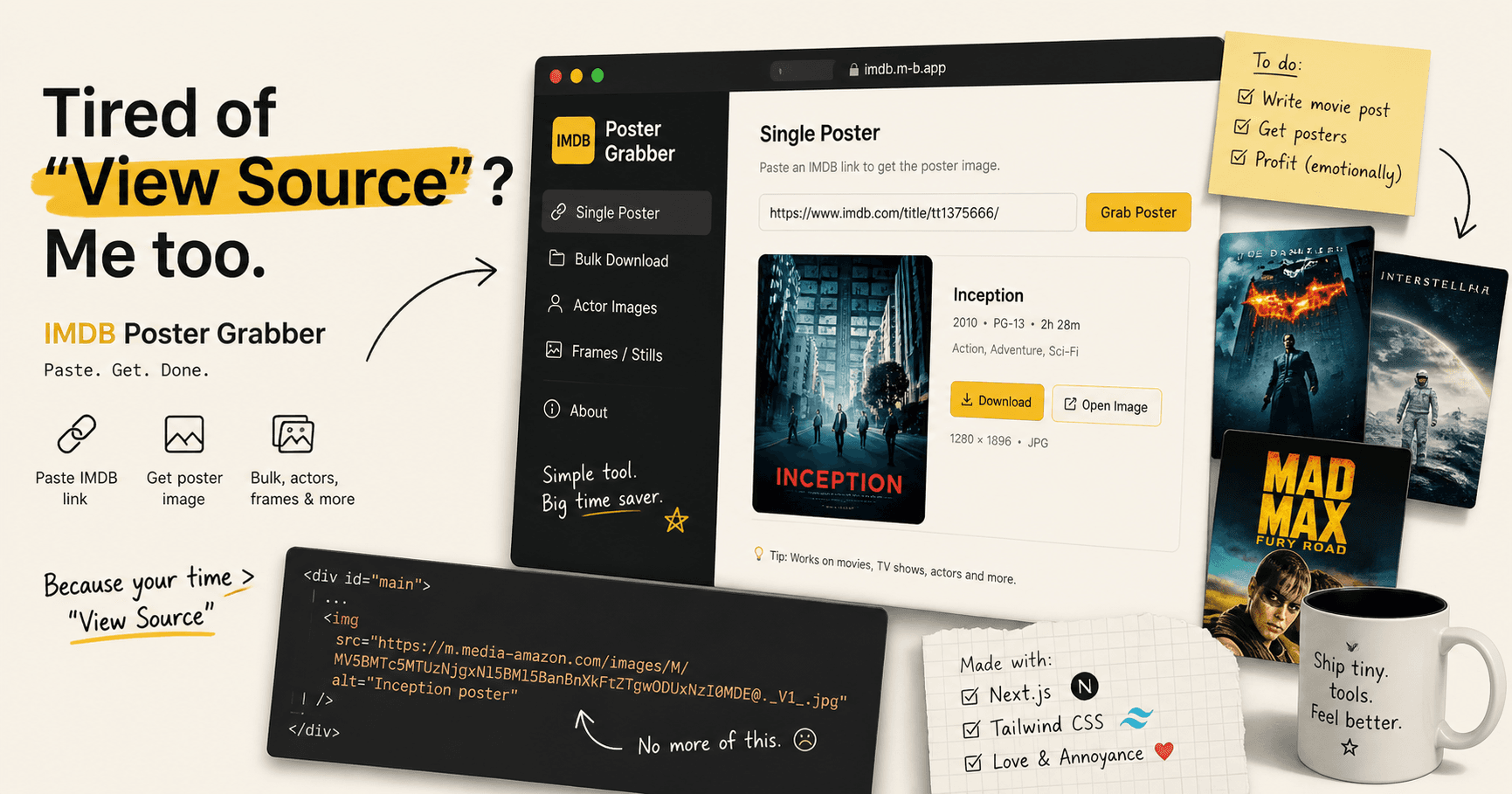Click the link icon beside Single Poster
The image size is (1512, 794).
pyautogui.click(x=559, y=211)
